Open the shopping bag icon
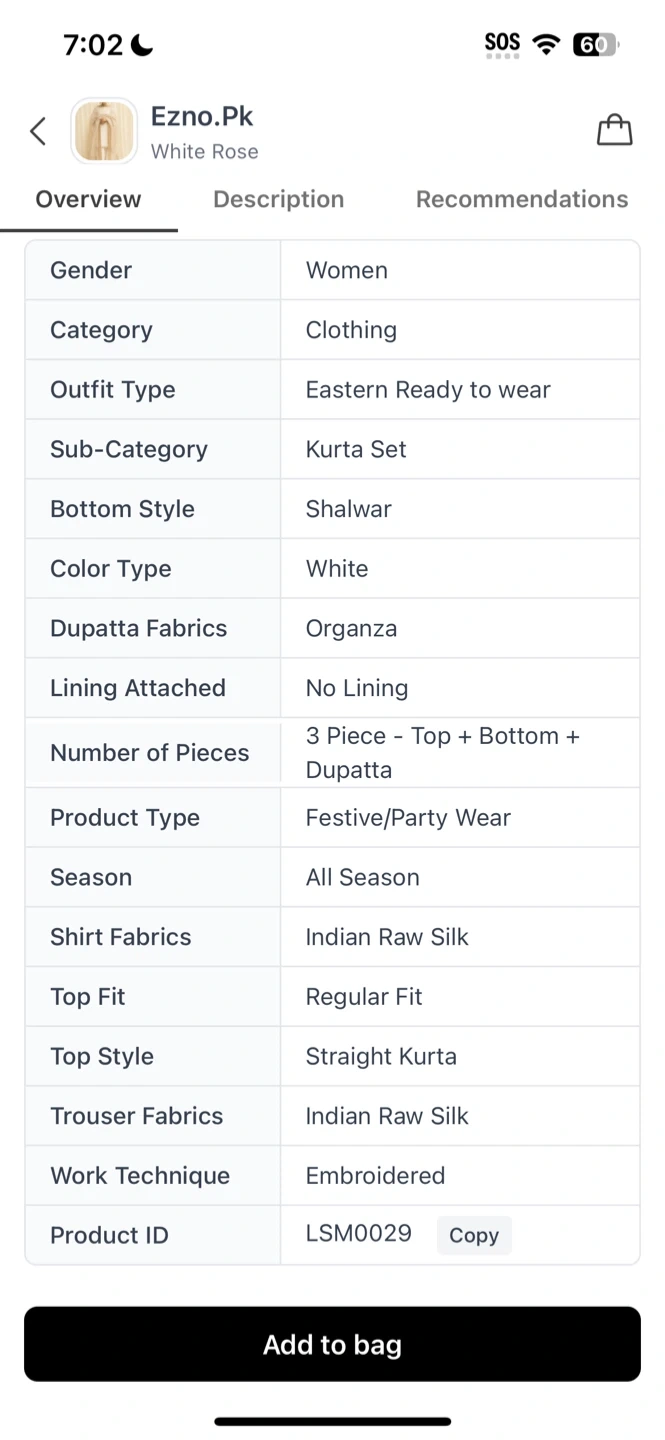 [614, 130]
